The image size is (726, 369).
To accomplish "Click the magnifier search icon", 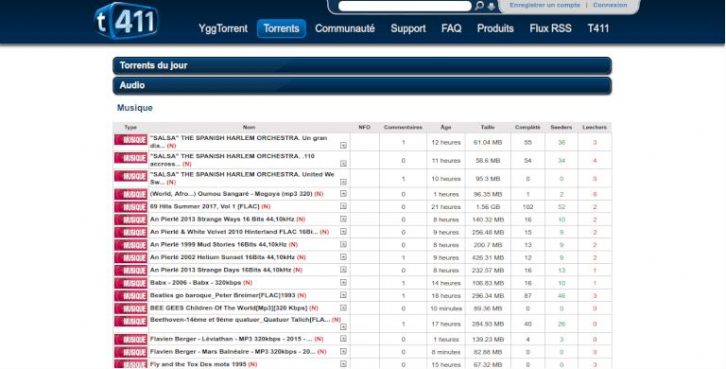I will pyautogui.click(x=479, y=6).
